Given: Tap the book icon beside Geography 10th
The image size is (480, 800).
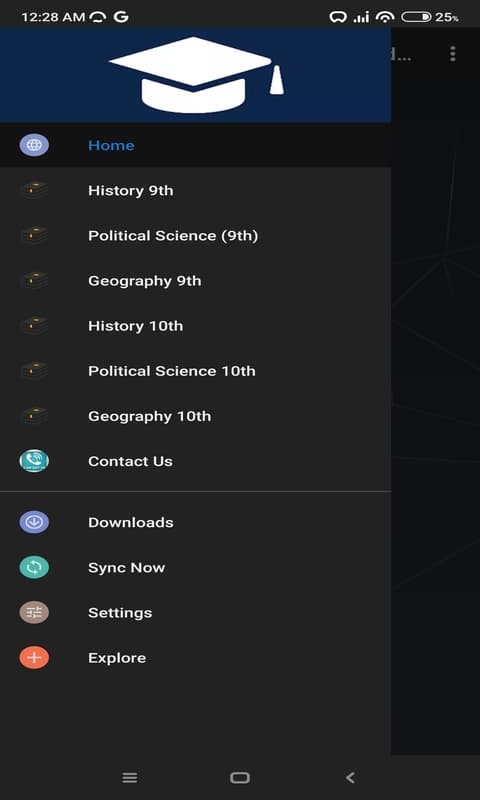Looking at the screenshot, I should [34, 416].
